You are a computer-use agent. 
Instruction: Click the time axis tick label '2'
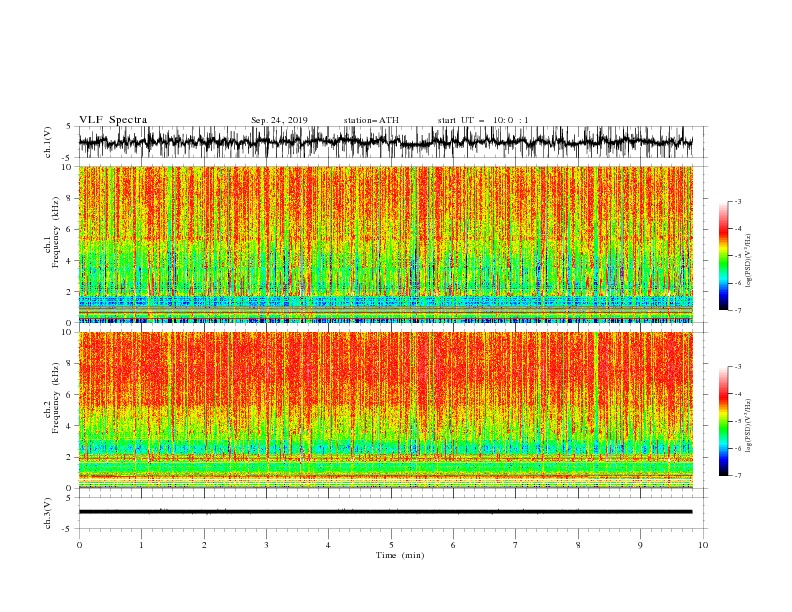click(204, 545)
